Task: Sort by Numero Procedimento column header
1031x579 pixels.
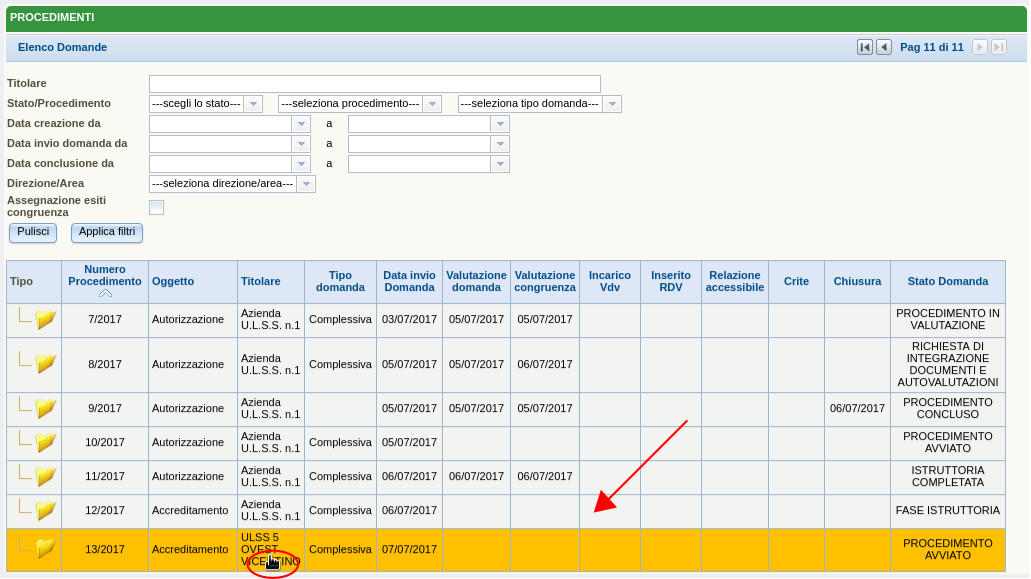Action: (x=105, y=275)
